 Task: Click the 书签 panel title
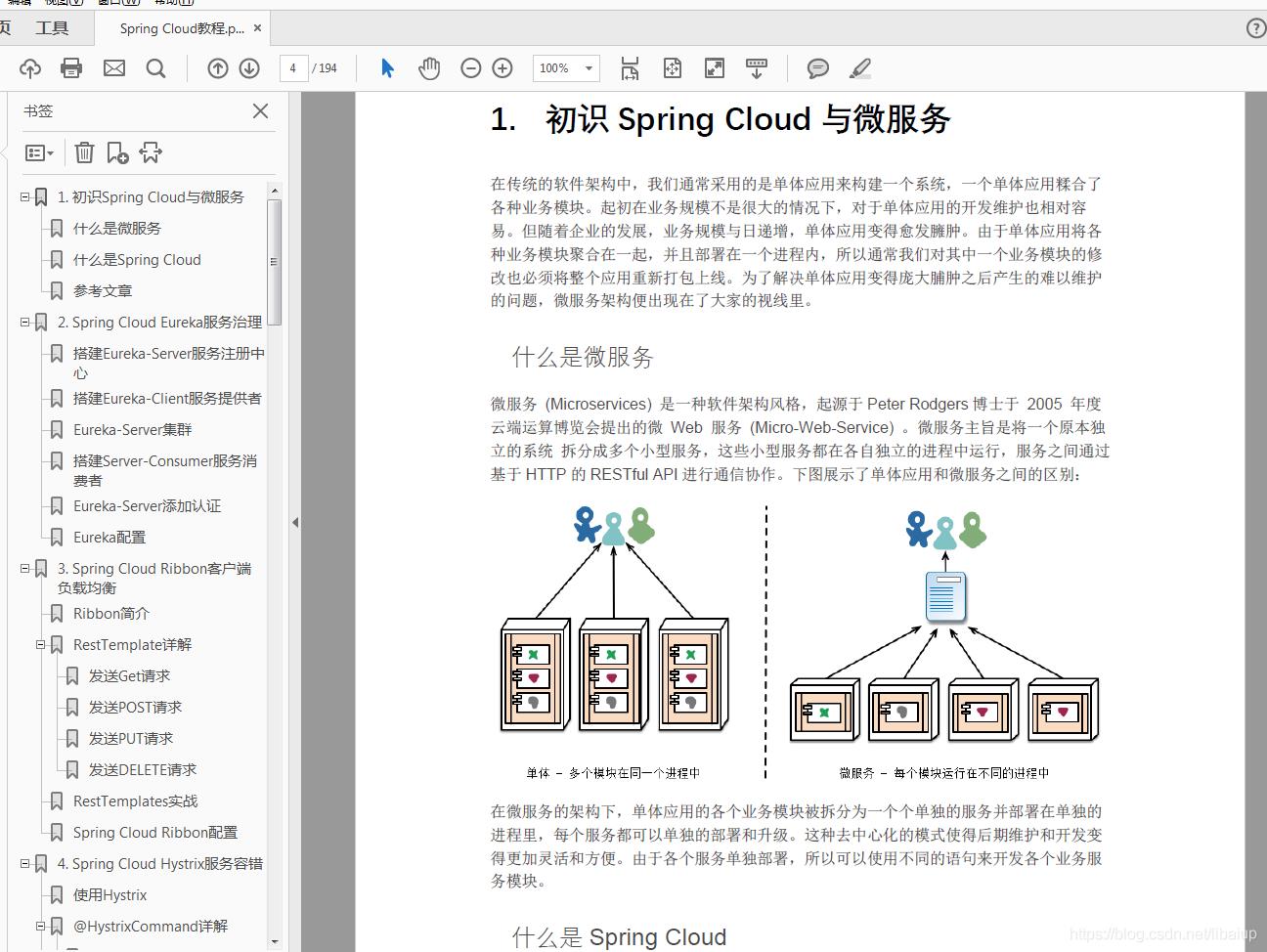point(38,111)
